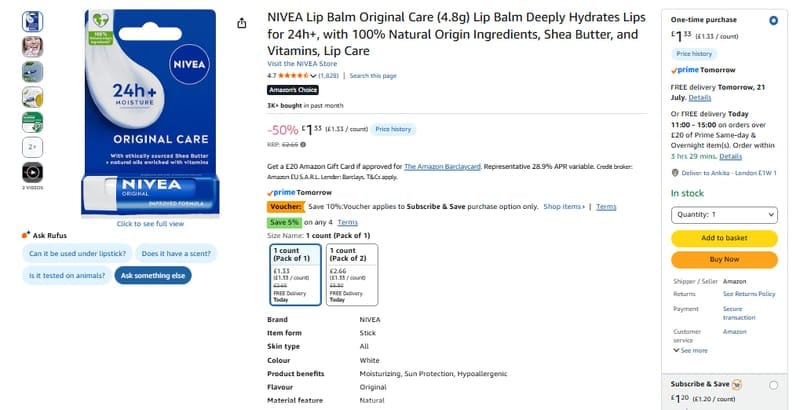Select the Subscribe & Save radio button

[773, 386]
